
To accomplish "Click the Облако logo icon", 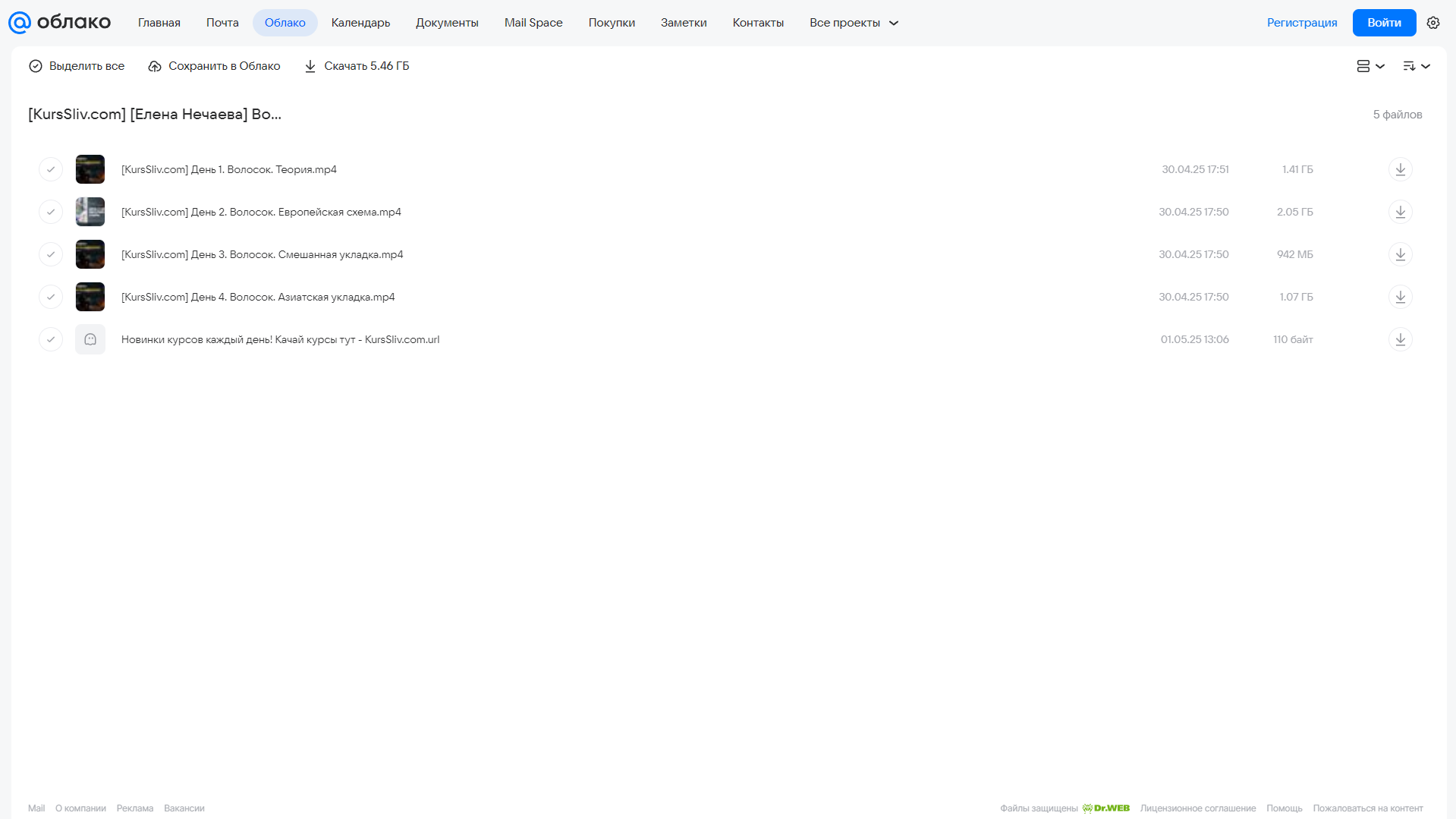I will [20, 23].
